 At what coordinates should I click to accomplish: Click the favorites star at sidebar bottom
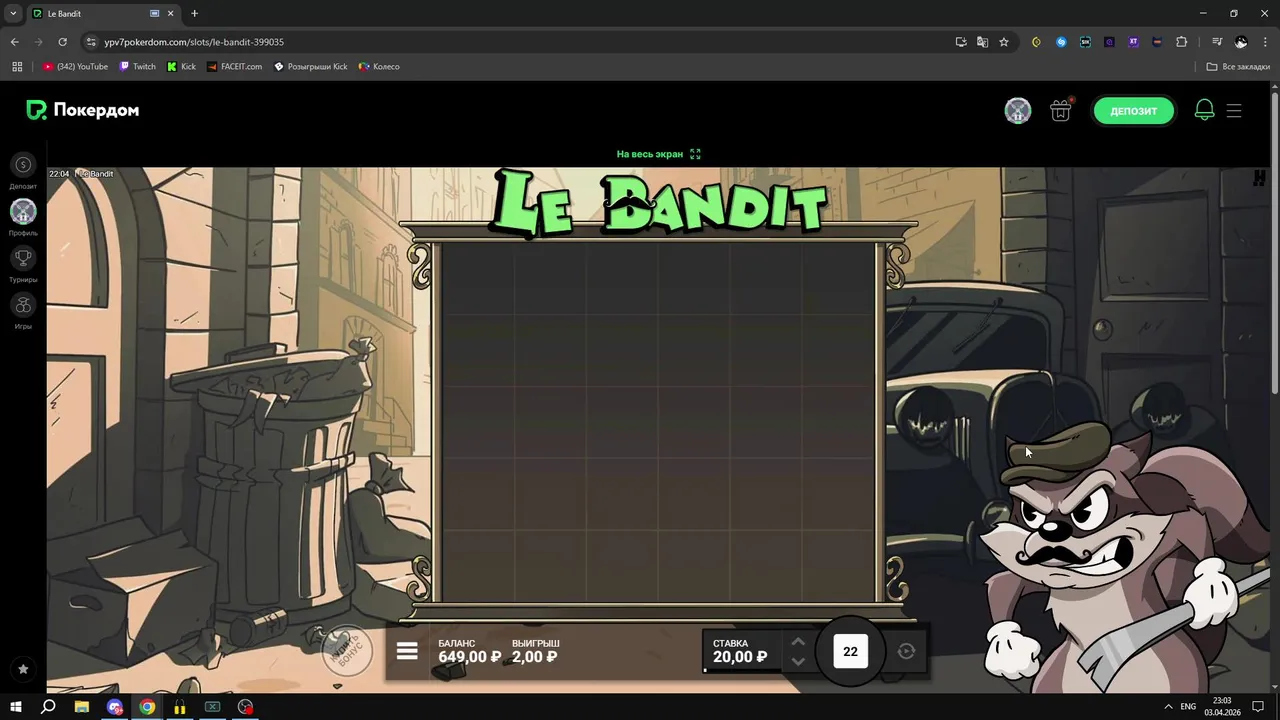[23, 669]
